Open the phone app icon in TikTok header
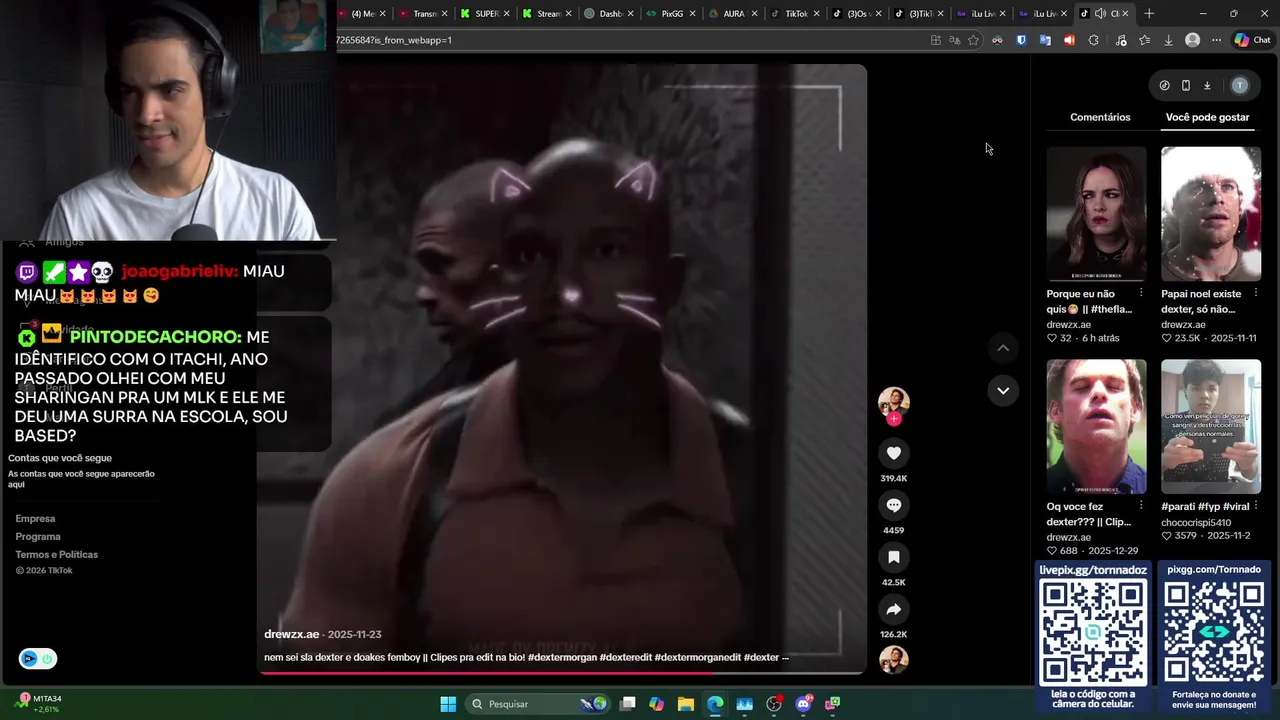The height and width of the screenshot is (720, 1280). 1186,85
